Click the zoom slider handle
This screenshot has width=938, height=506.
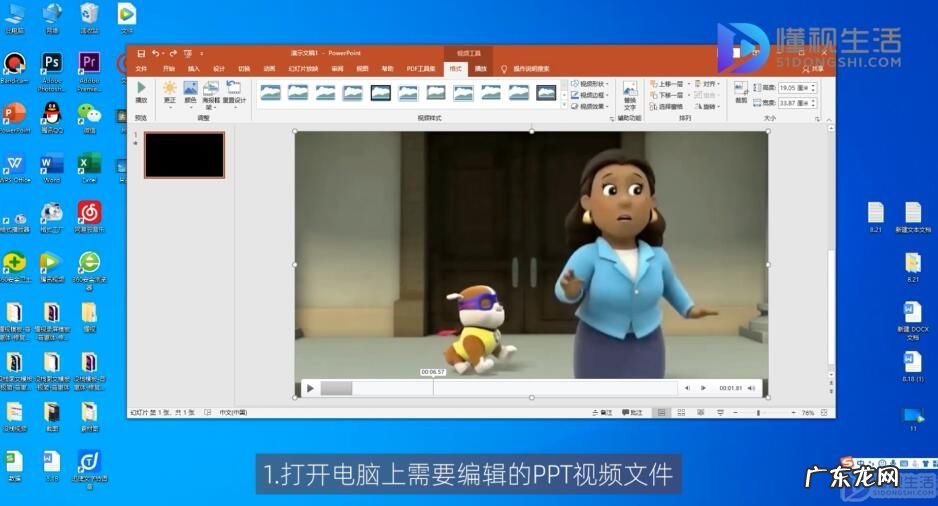[758, 413]
